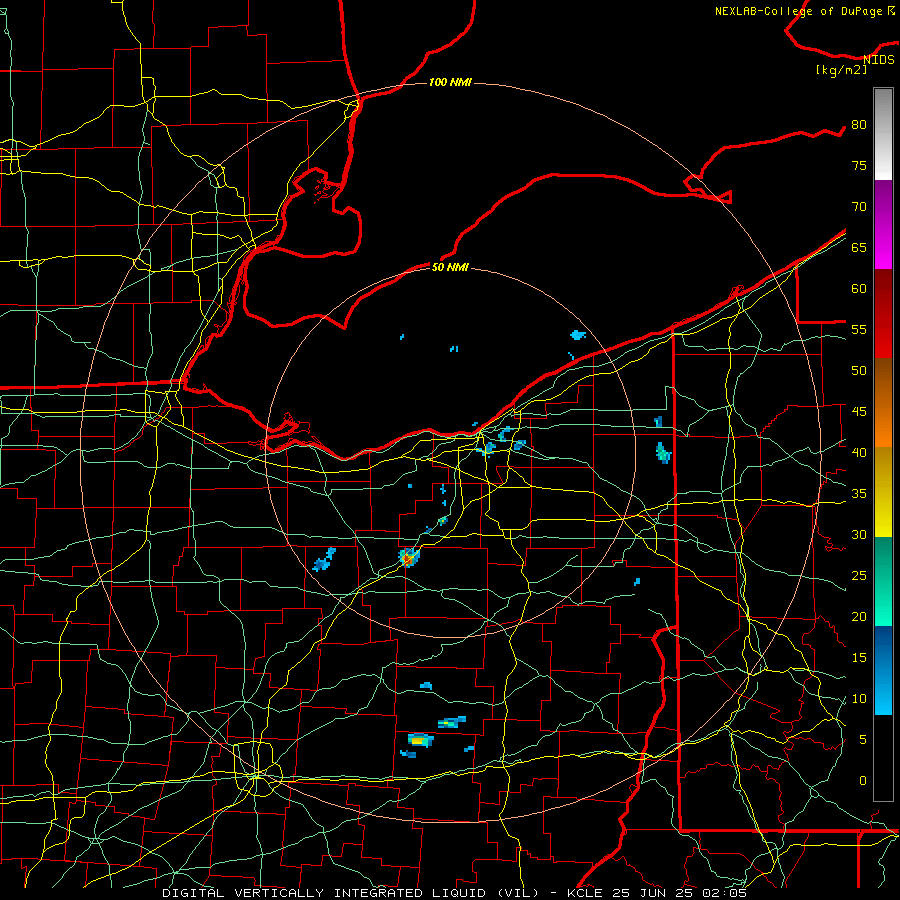Click the 10 value on the color scale
The width and height of the screenshot is (900, 900).
click(x=859, y=698)
